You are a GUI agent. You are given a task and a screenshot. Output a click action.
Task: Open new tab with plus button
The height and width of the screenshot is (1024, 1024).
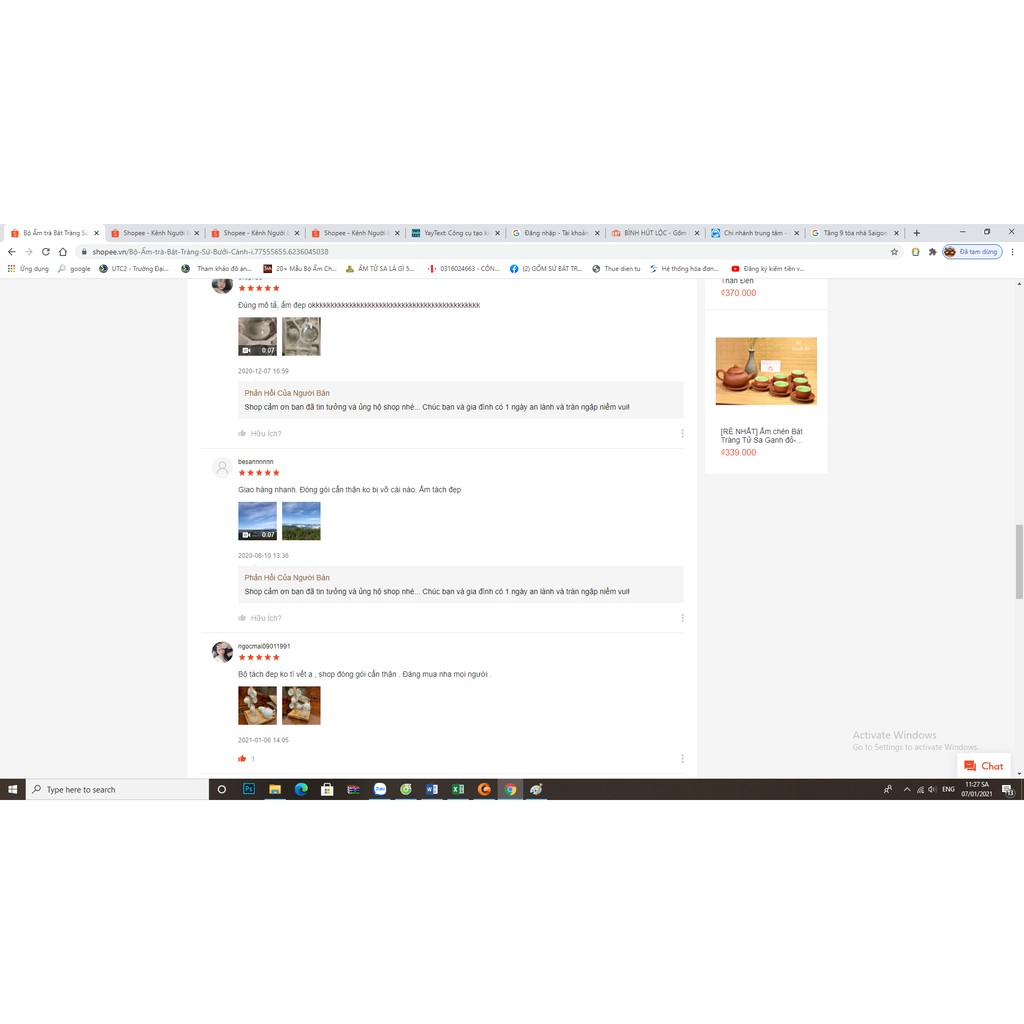pos(917,233)
